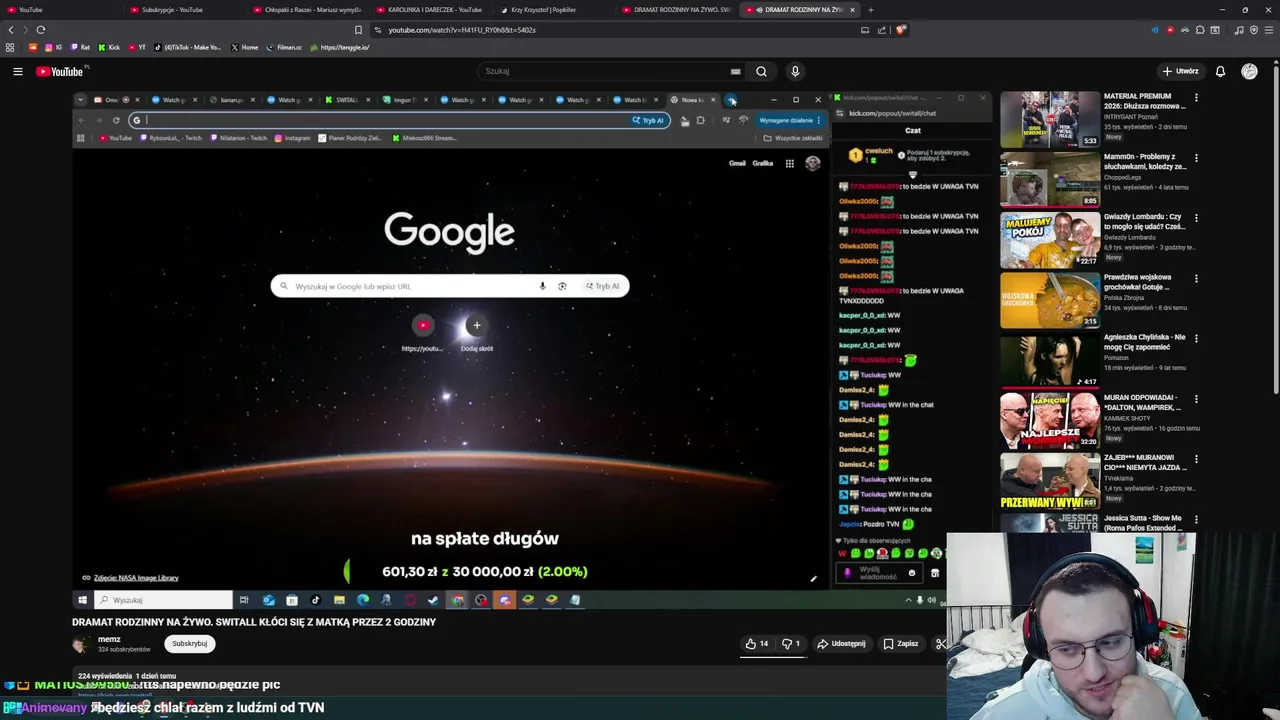Reload the page in the outer browser
Viewport: 1280px width, 720px height.
(40, 30)
